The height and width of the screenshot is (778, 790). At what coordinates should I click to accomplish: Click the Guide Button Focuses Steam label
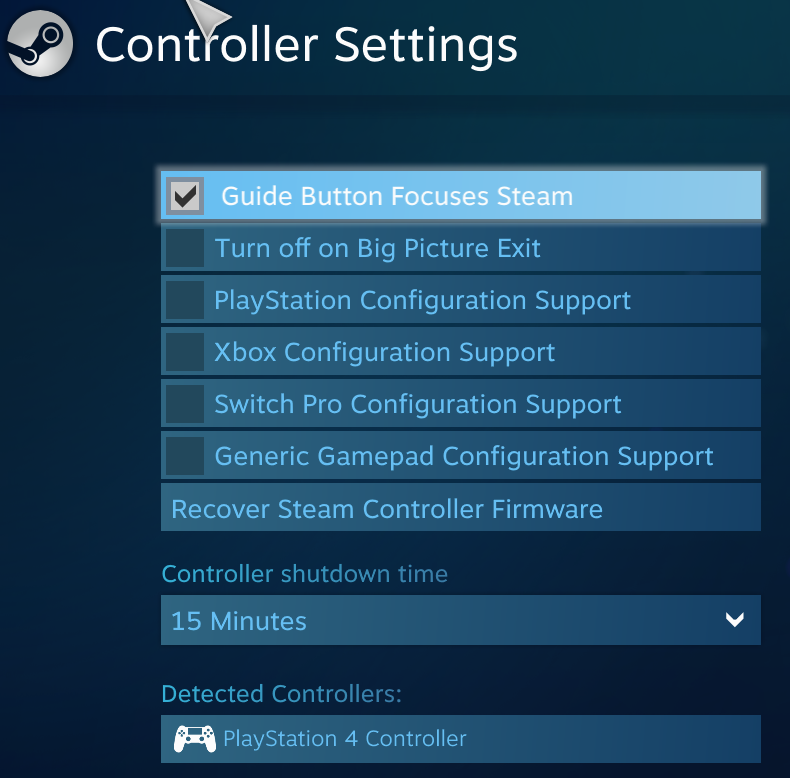[x=397, y=196]
